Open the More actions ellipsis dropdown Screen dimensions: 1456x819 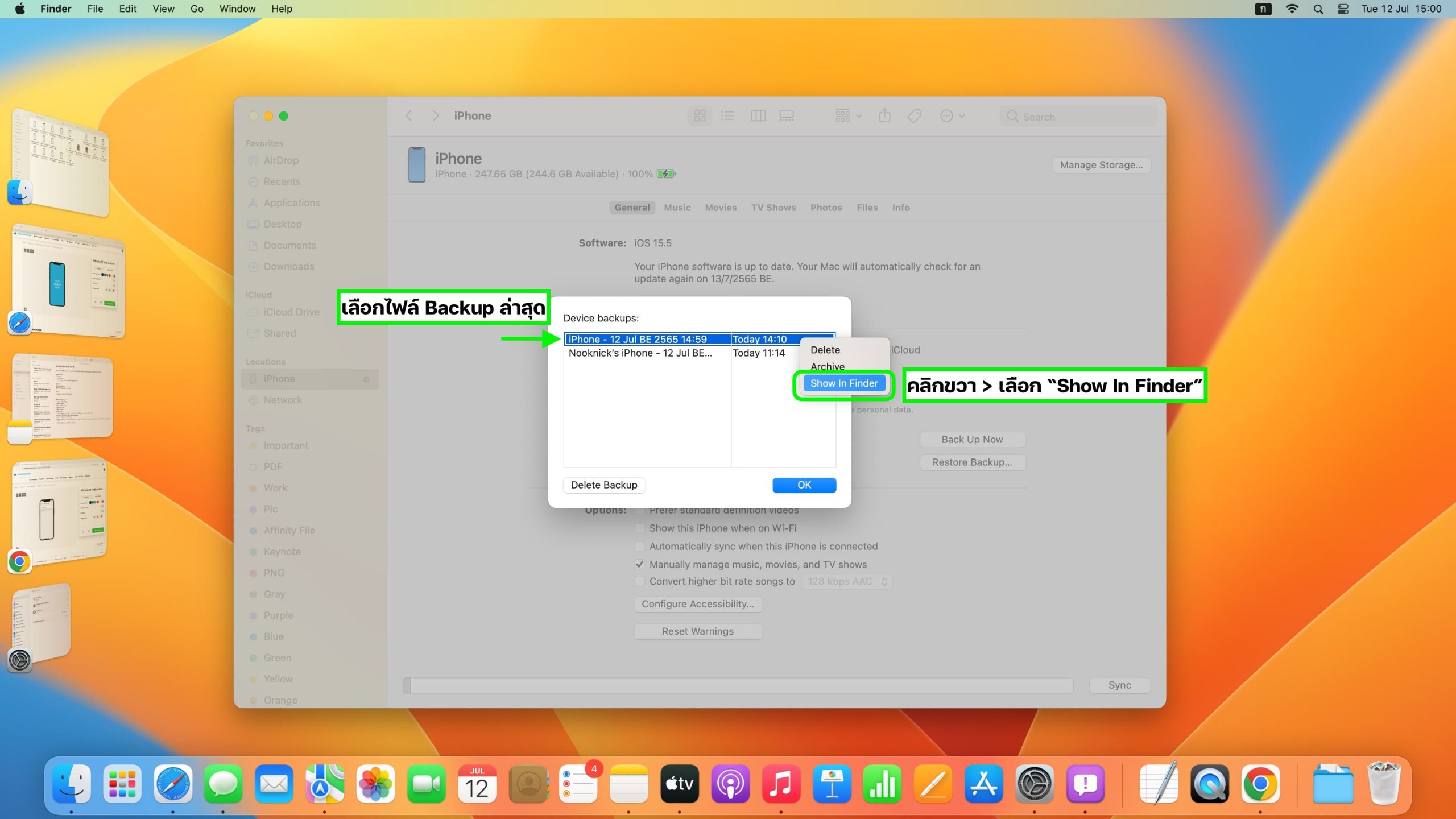pyautogui.click(x=952, y=116)
